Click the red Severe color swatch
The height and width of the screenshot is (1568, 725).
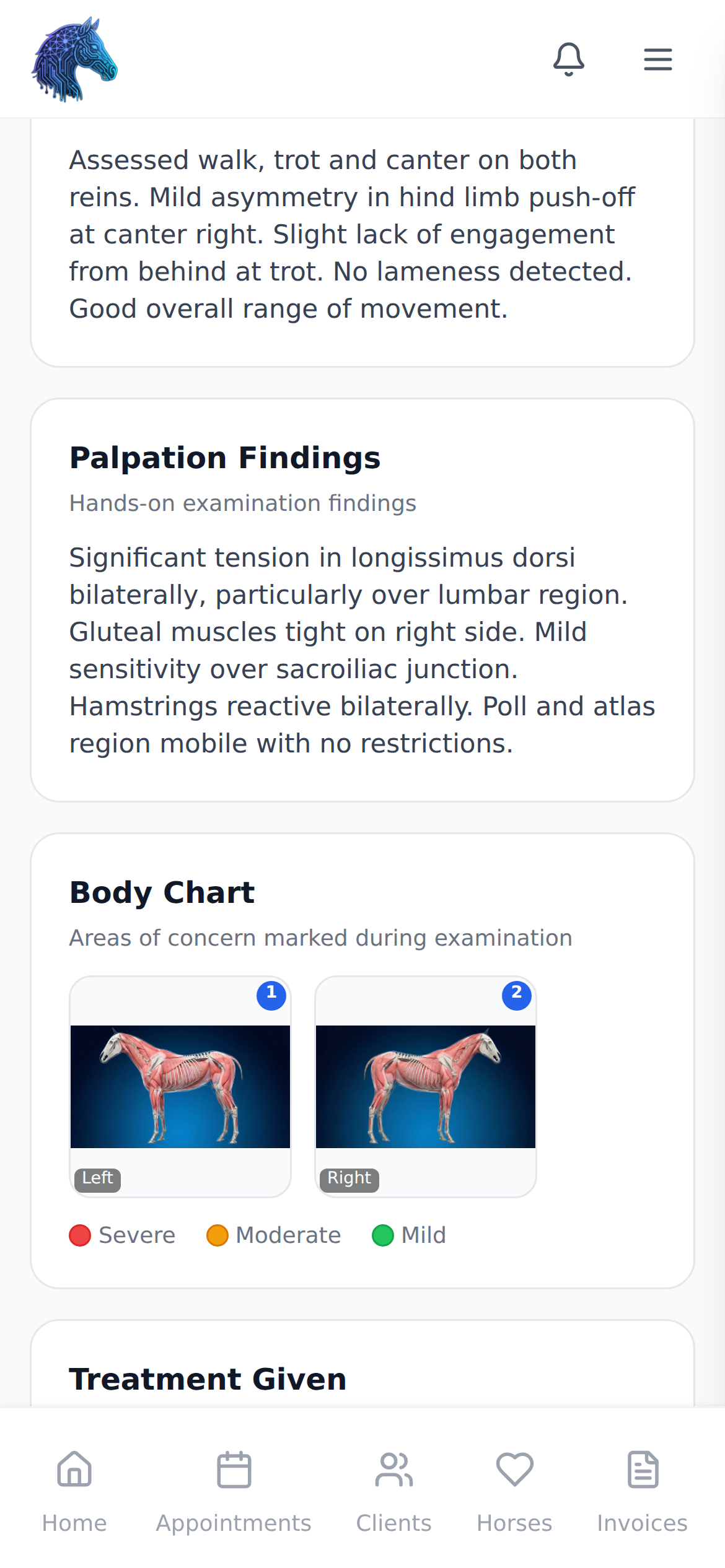[81, 1235]
